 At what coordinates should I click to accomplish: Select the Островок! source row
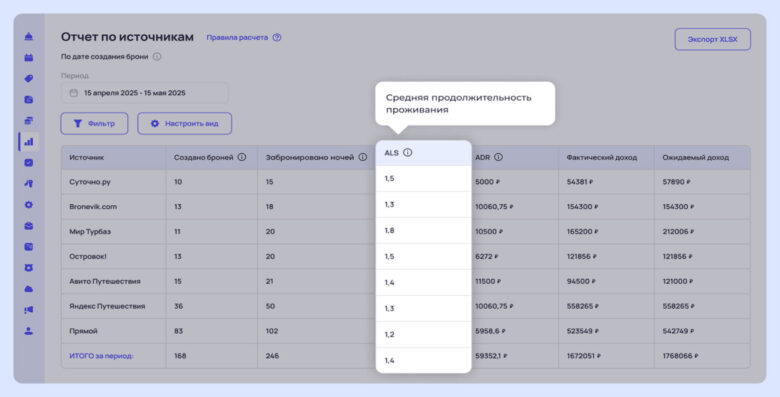point(405,257)
